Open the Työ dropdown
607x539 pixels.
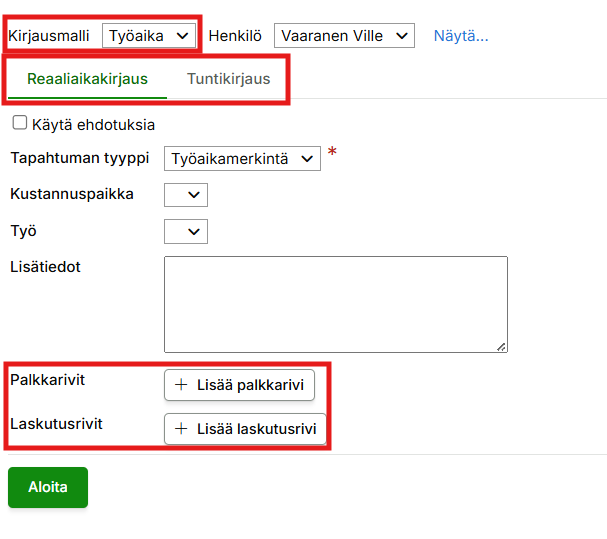coord(185,232)
